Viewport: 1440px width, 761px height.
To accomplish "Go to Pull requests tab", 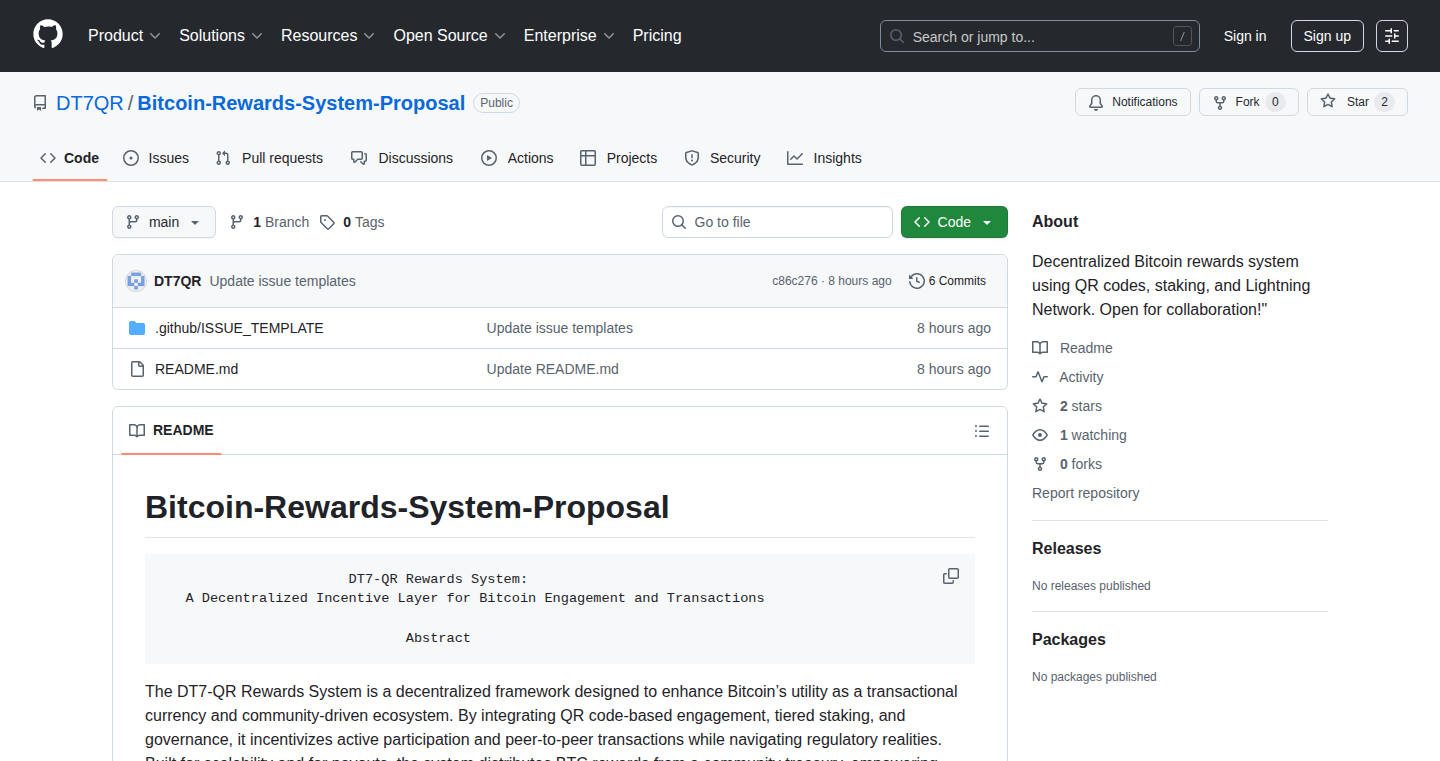I will 270,158.
